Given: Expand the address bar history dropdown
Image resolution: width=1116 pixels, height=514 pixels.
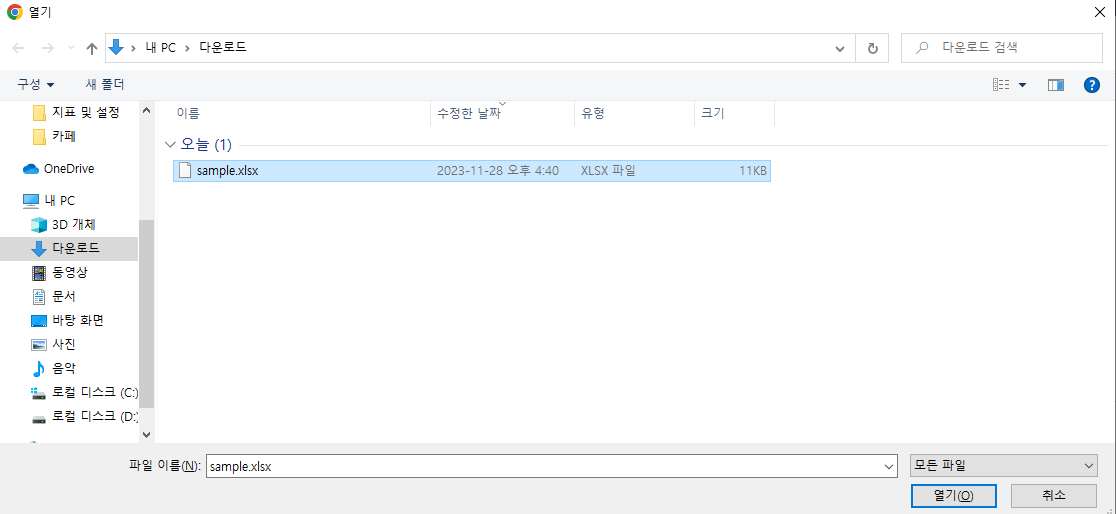Looking at the screenshot, I should 842,48.
